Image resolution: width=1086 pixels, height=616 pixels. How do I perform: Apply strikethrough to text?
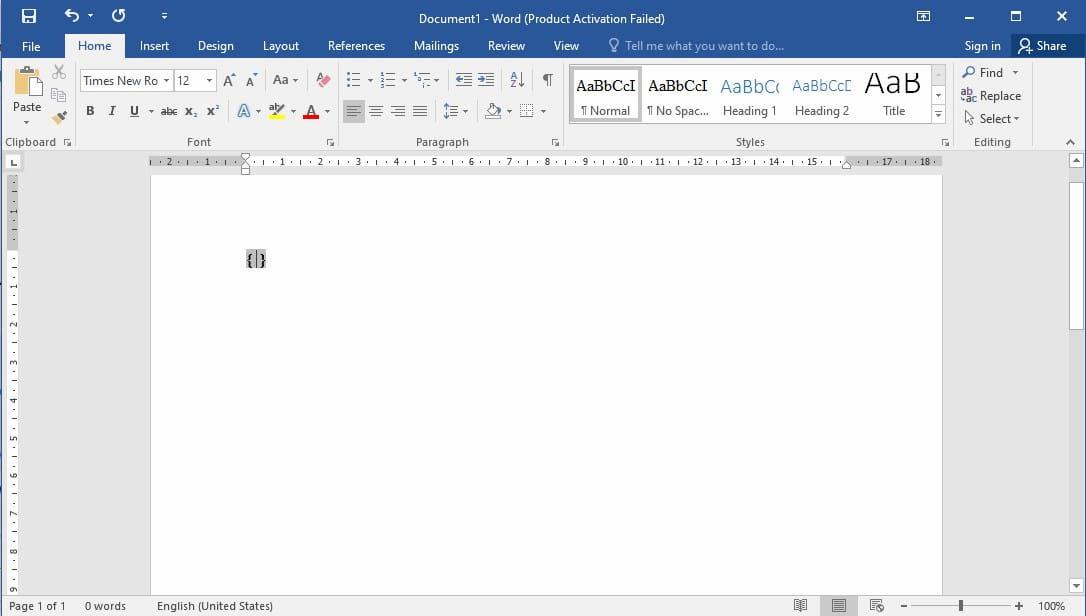click(x=168, y=111)
